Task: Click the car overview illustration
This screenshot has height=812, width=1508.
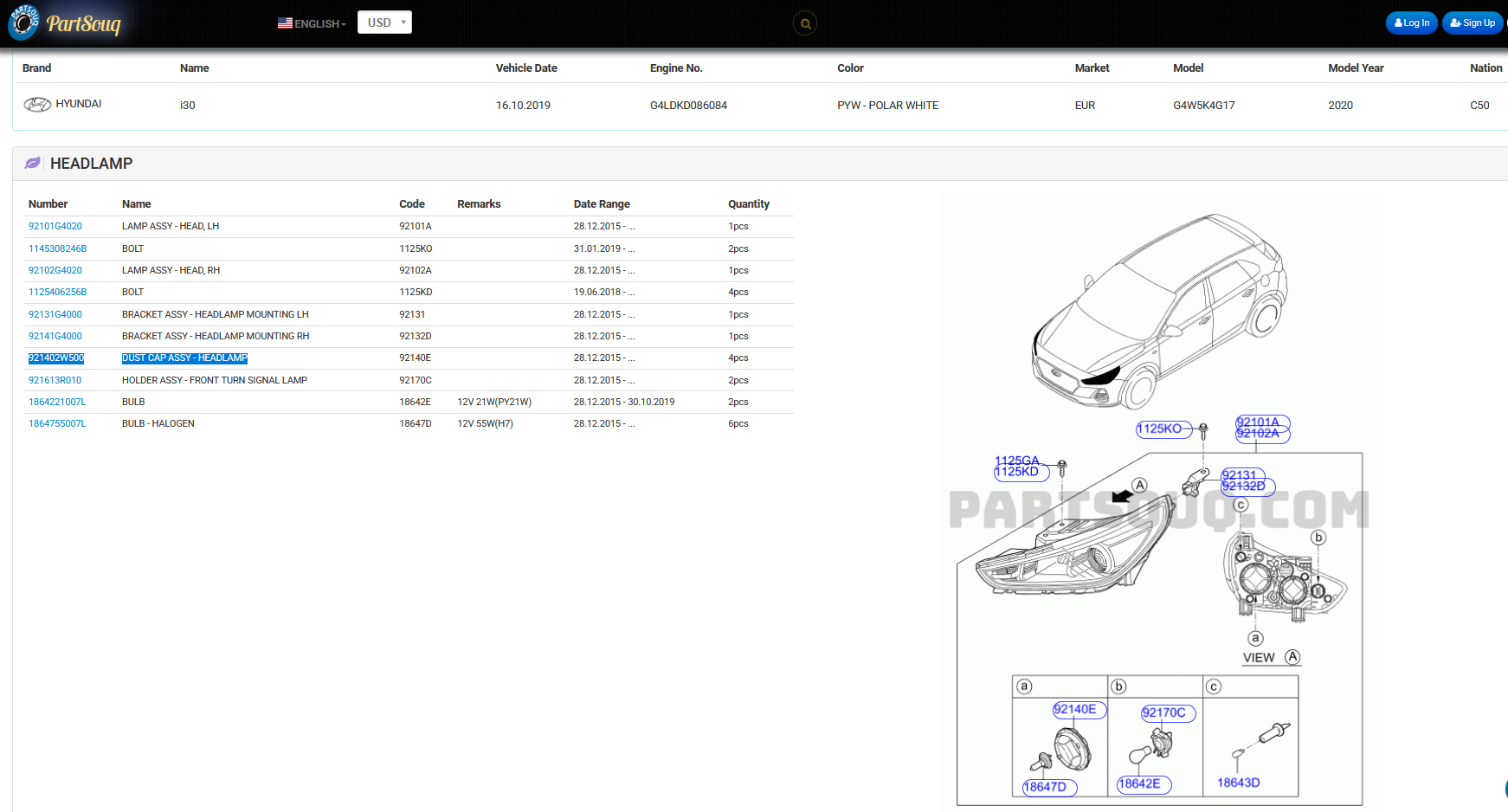Action: tap(1160, 312)
